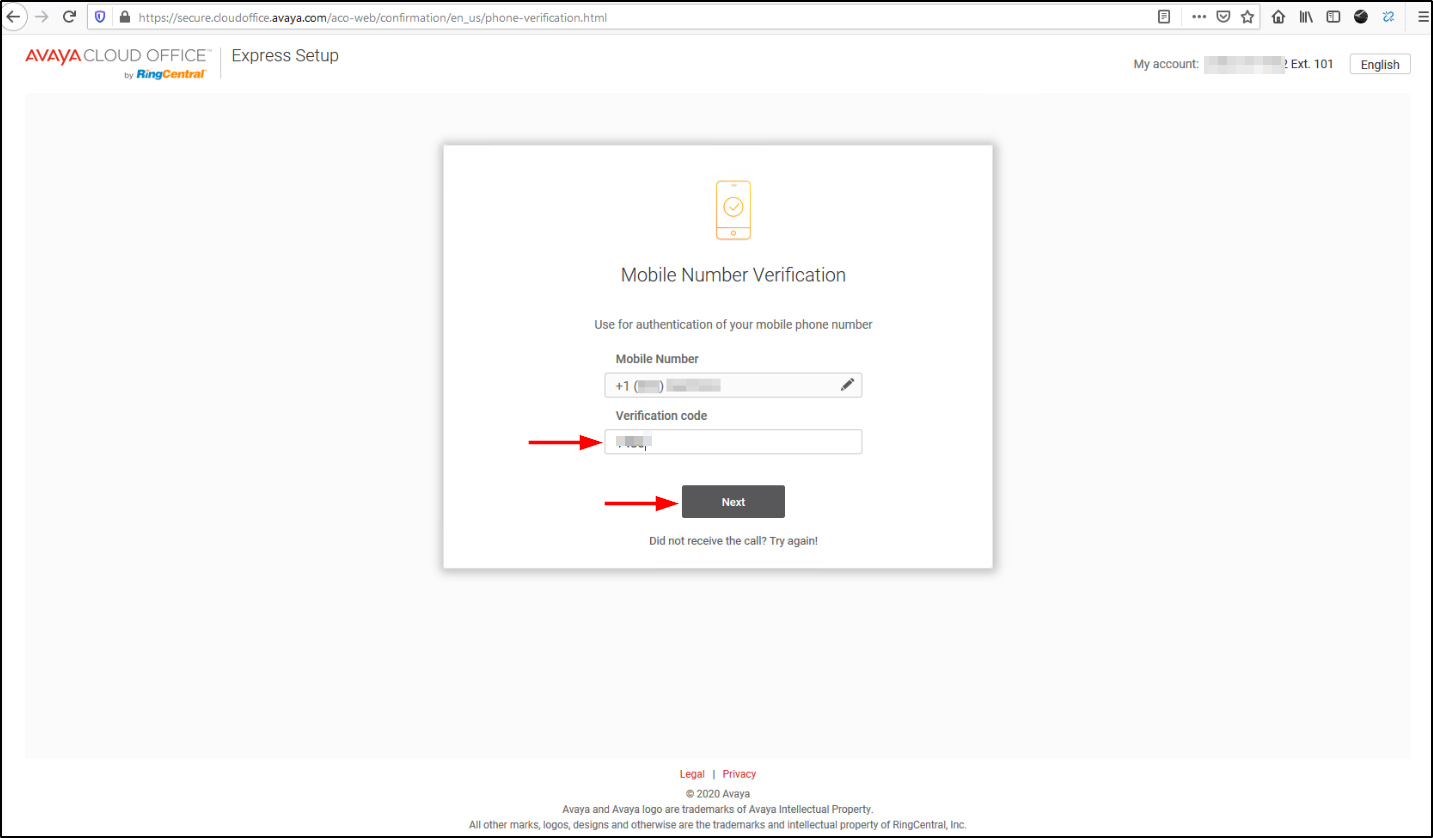Reload the page with the refresh icon
The width and height of the screenshot is (1433, 838).
click(x=69, y=17)
